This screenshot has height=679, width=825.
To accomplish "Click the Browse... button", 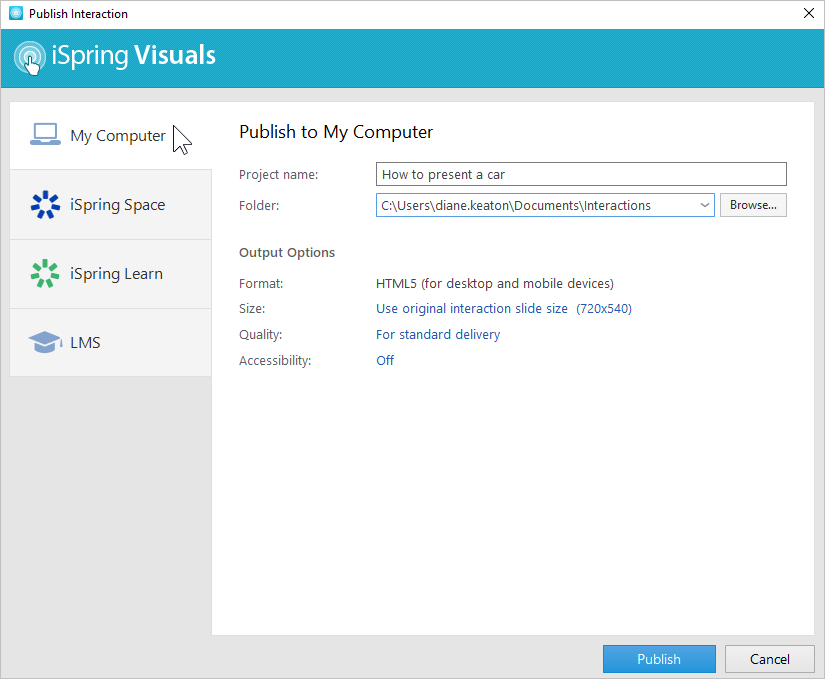I will 753,205.
